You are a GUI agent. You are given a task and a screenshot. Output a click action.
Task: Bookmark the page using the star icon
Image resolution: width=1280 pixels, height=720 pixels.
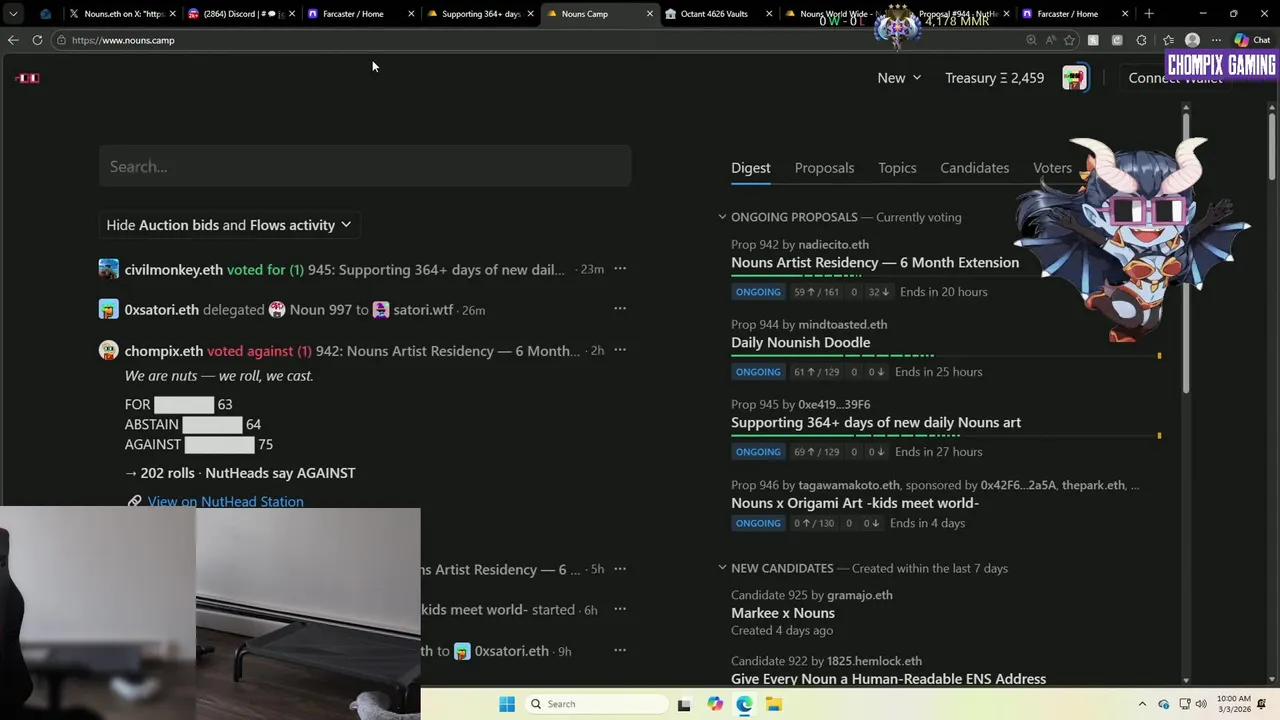[1070, 40]
